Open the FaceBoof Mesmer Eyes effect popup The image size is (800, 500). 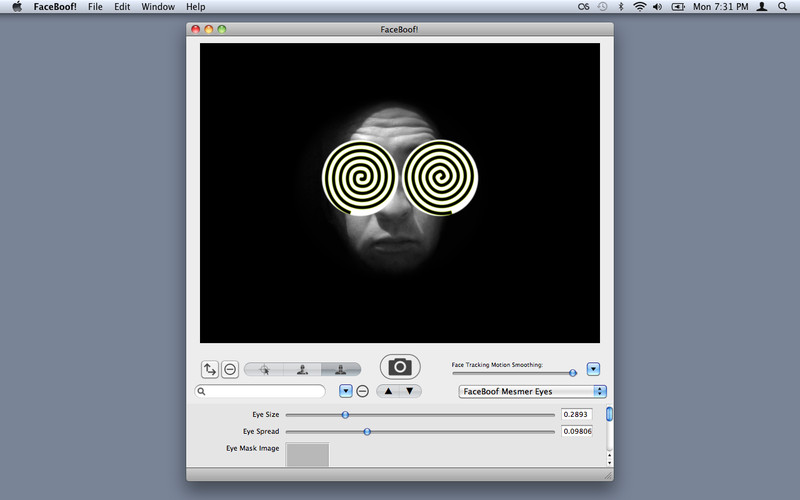[532, 391]
